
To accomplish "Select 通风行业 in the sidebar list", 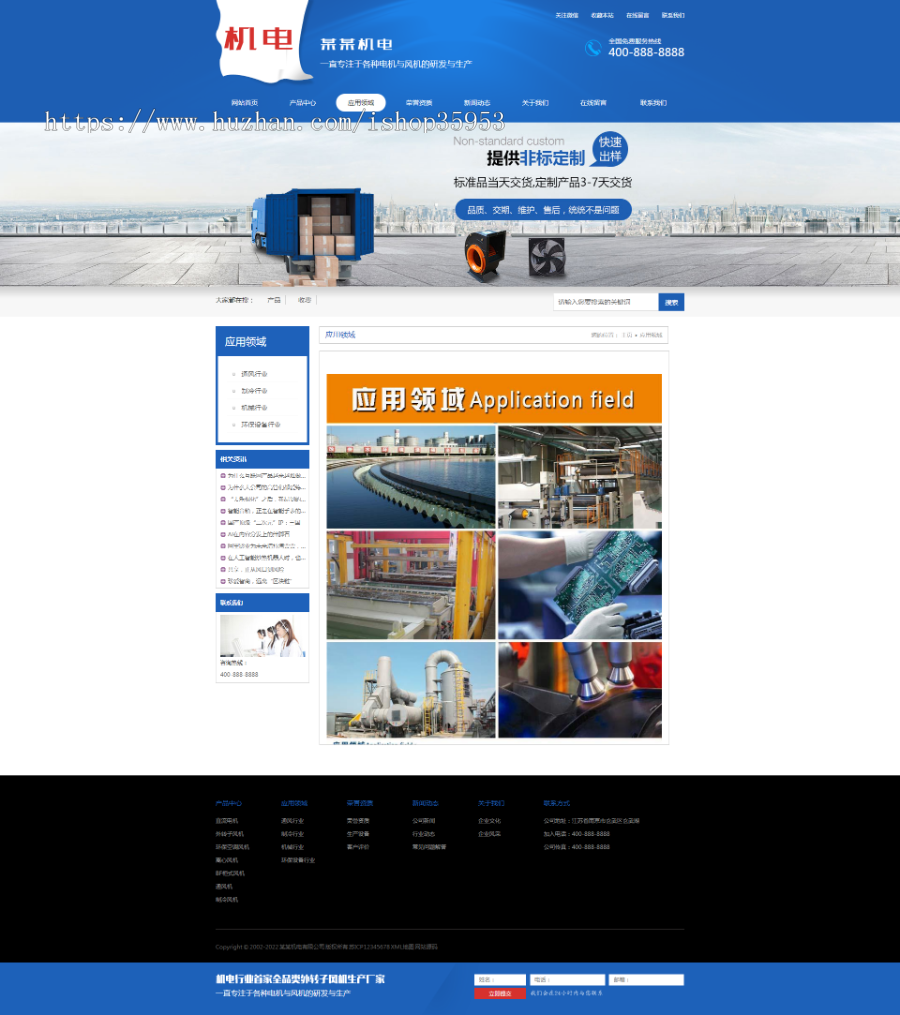I will (x=254, y=374).
